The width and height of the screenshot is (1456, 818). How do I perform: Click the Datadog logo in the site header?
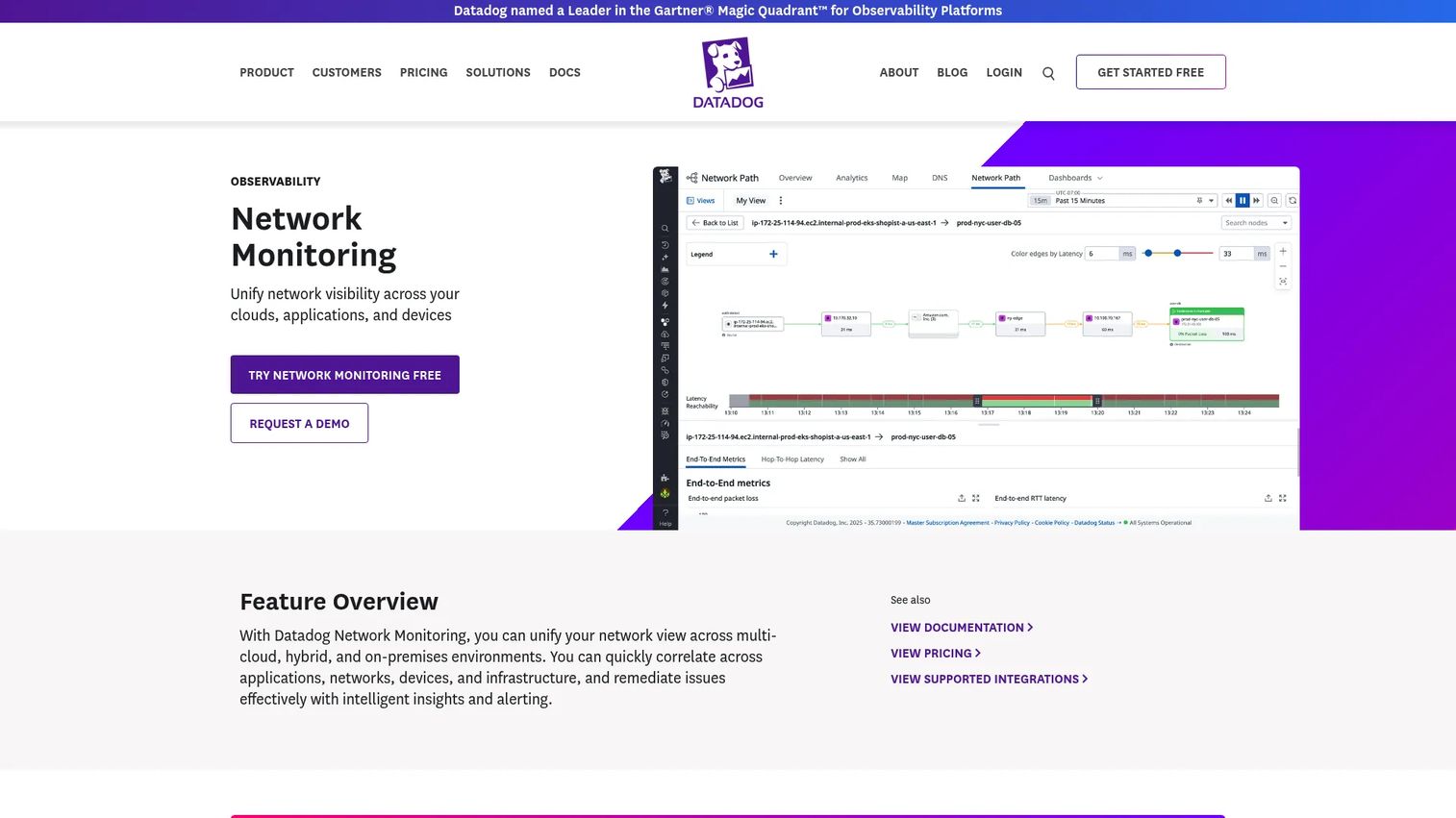[728, 72]
